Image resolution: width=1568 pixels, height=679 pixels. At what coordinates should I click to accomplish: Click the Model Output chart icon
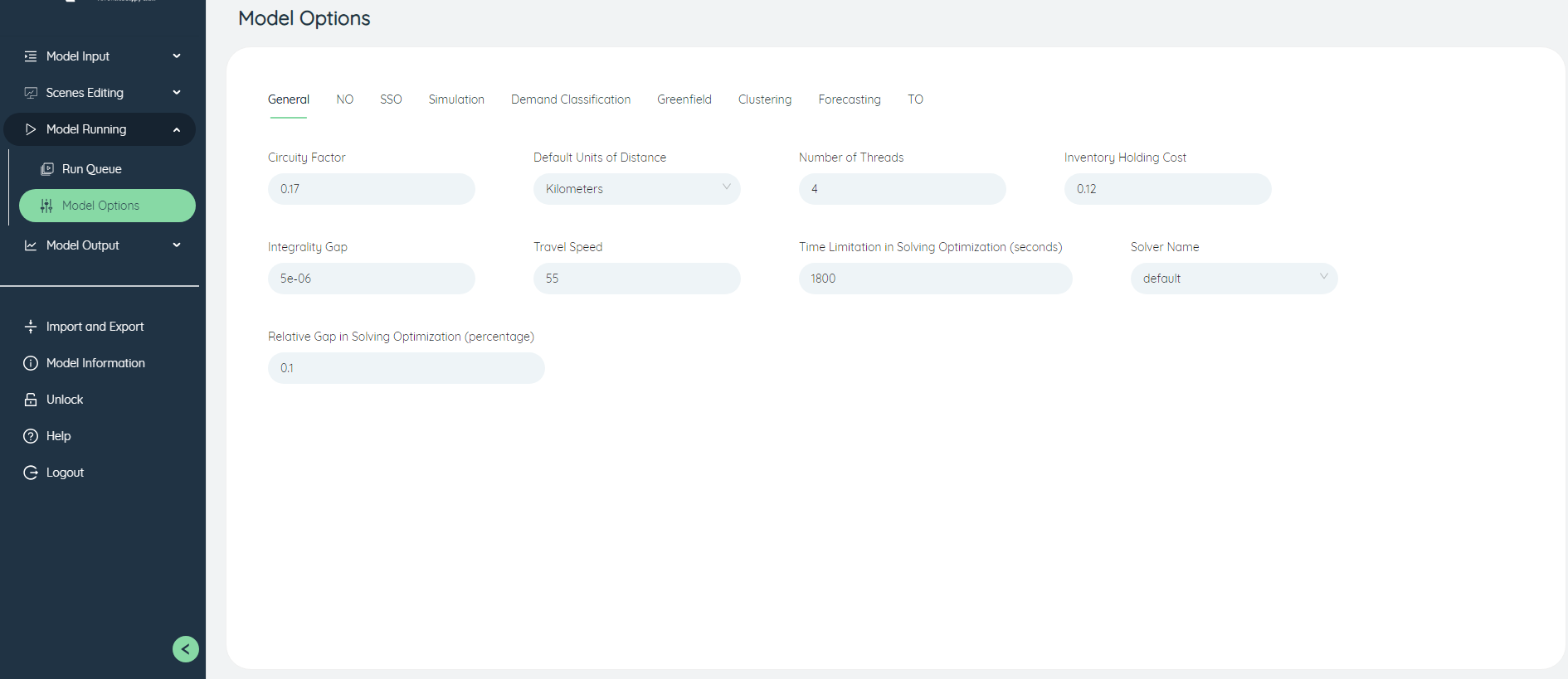click(x=31, y=245)
